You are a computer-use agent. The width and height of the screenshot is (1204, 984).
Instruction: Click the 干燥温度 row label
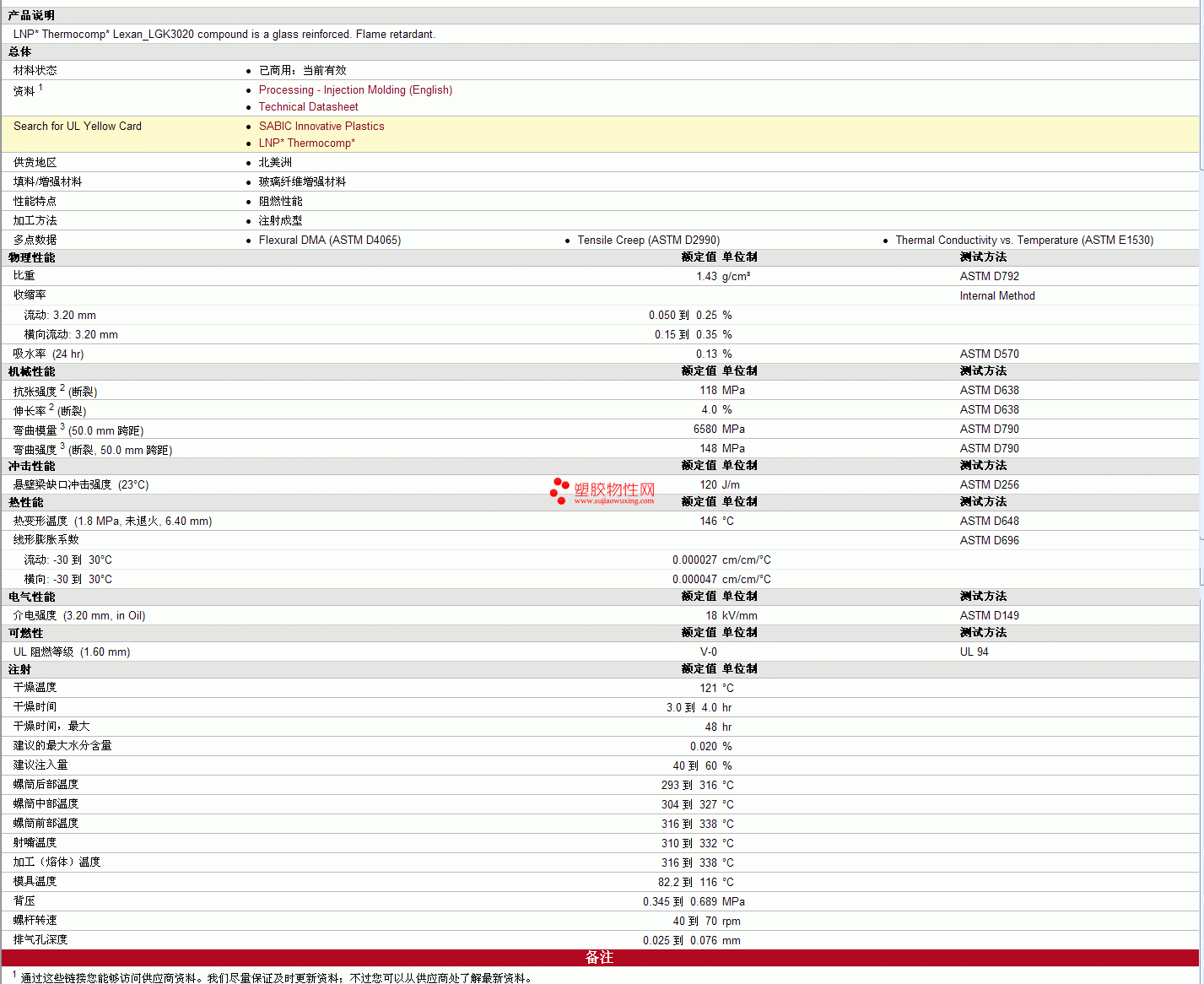point(35,688)
